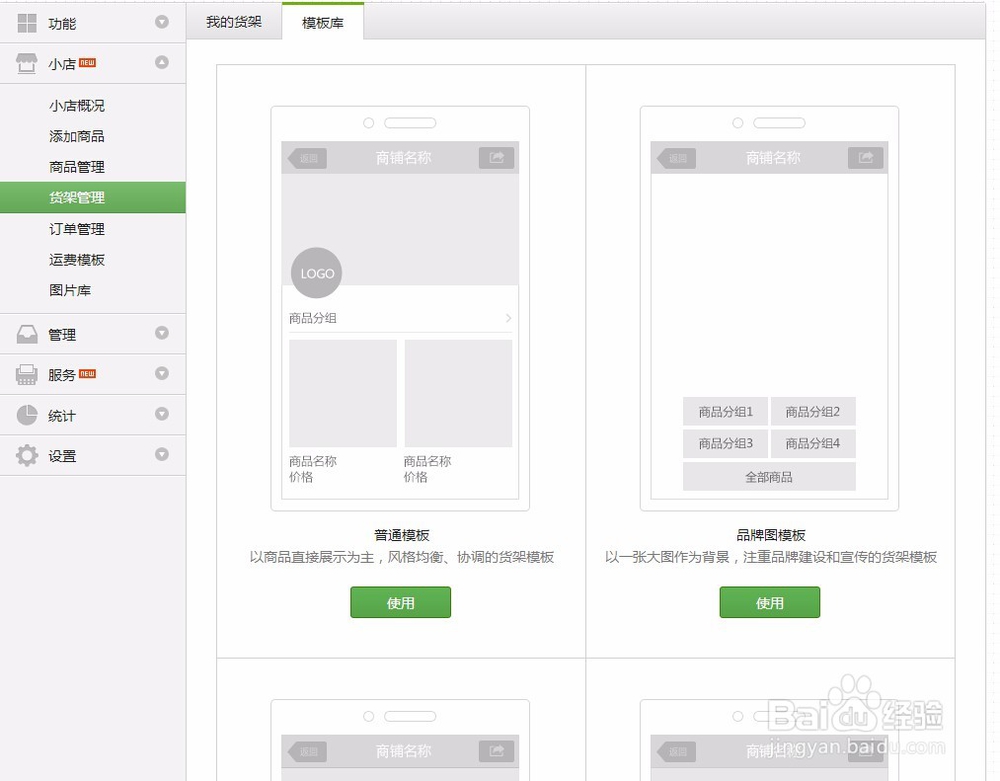The width and height of the screenshot is (1000, 781).
Task: Switch to the 我的货架 tab
Action: pyautogui.click(x=233, y=19)
